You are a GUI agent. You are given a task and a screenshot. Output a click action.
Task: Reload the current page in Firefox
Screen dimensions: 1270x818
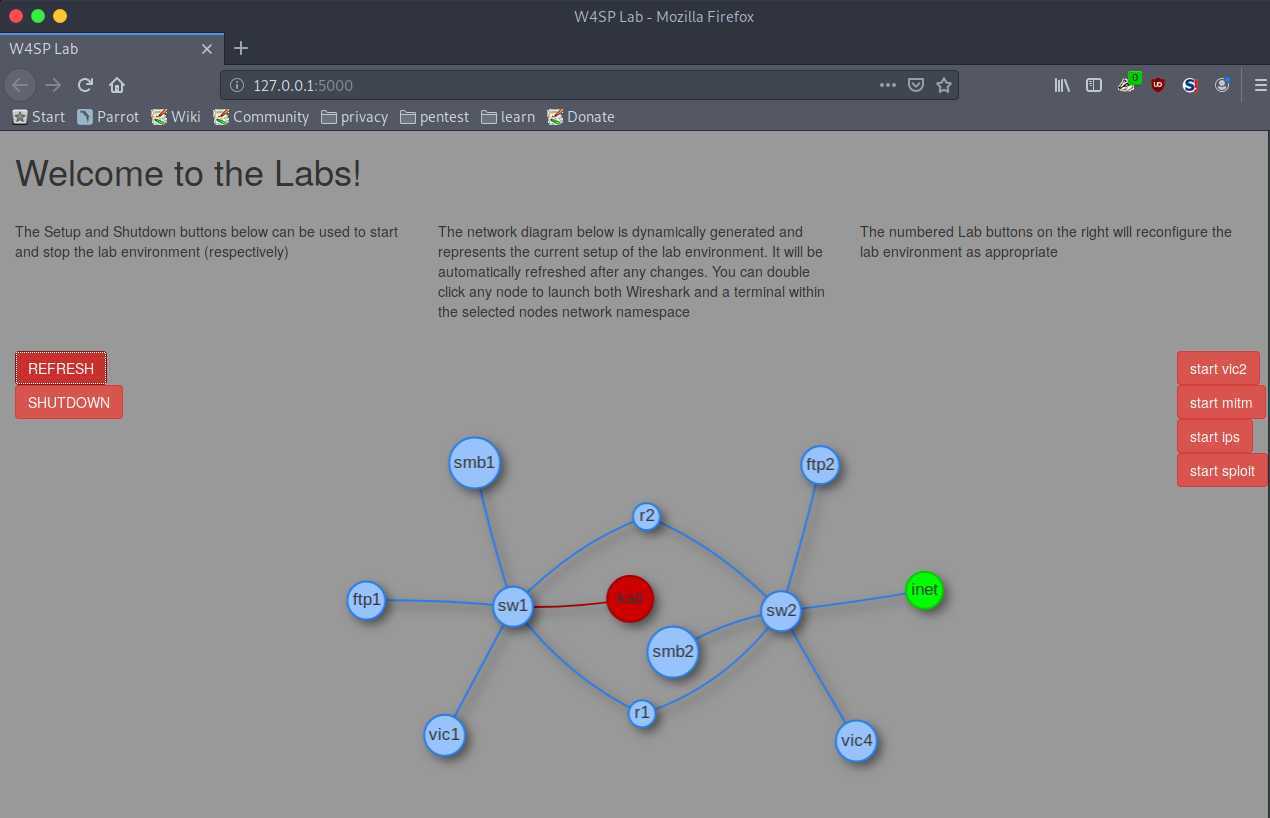click(85, 85)
